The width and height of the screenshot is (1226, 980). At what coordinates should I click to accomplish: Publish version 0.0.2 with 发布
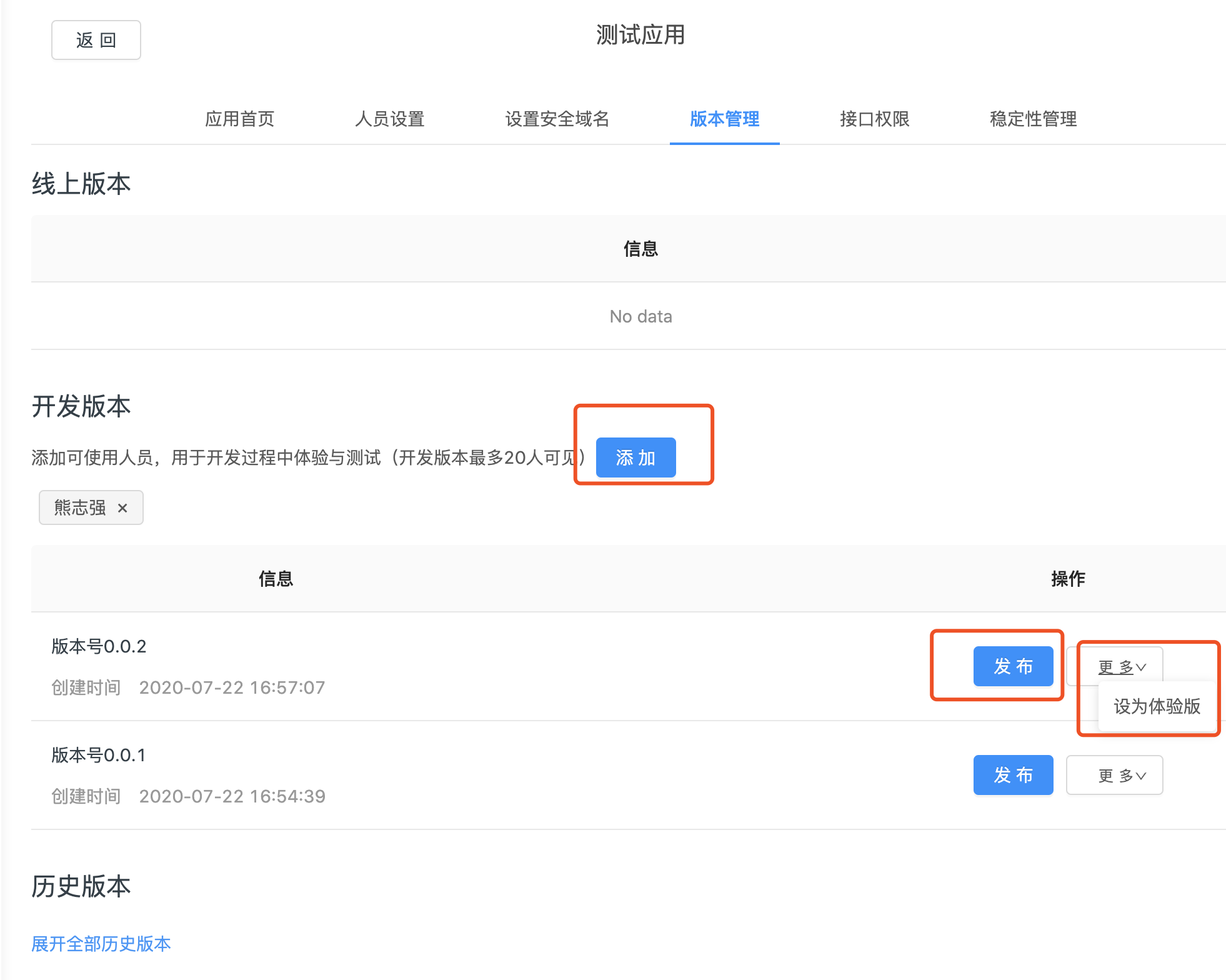[1013, 666]
